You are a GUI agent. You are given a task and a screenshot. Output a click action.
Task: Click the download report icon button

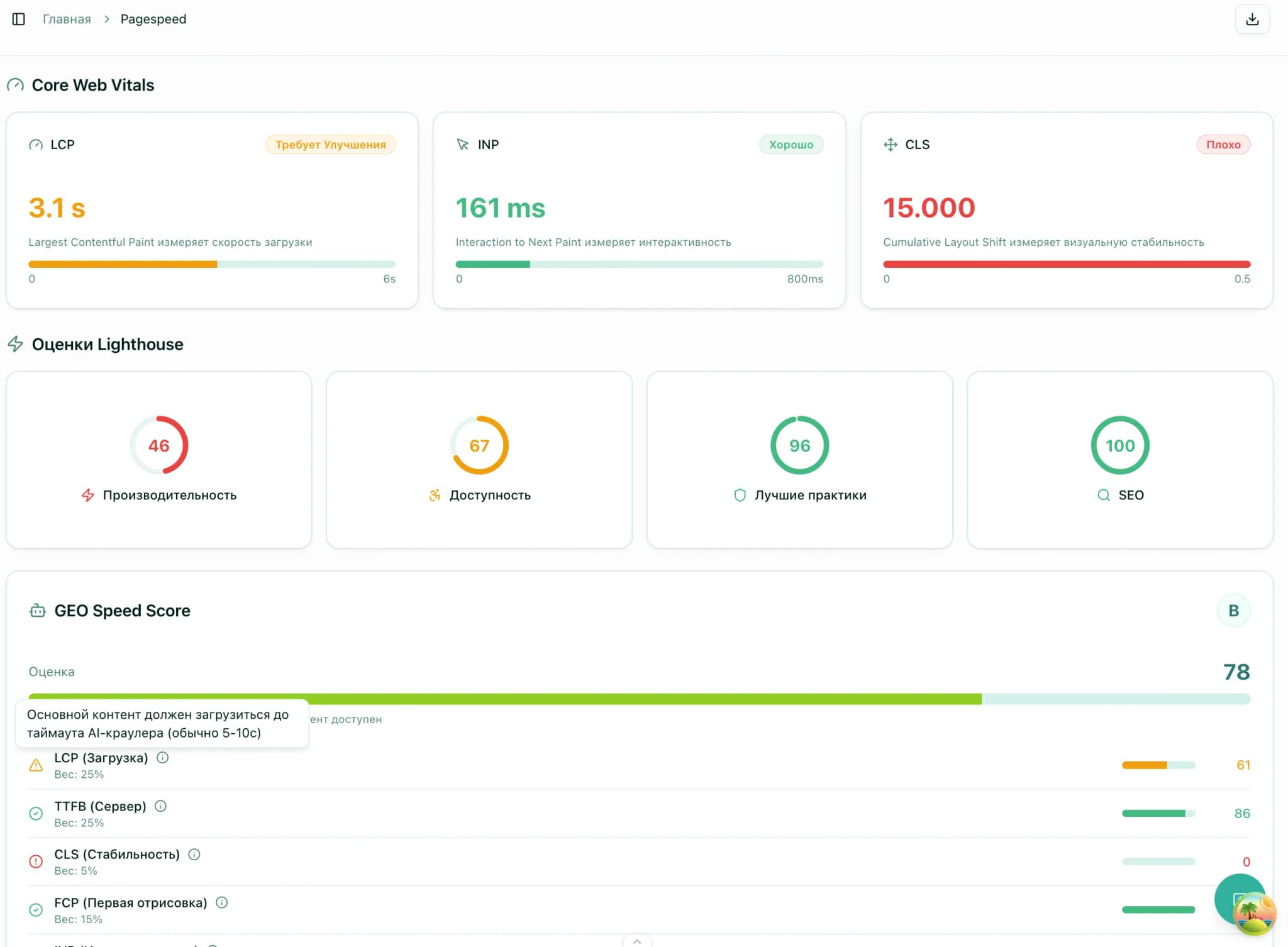click(x=1252, y=19)
